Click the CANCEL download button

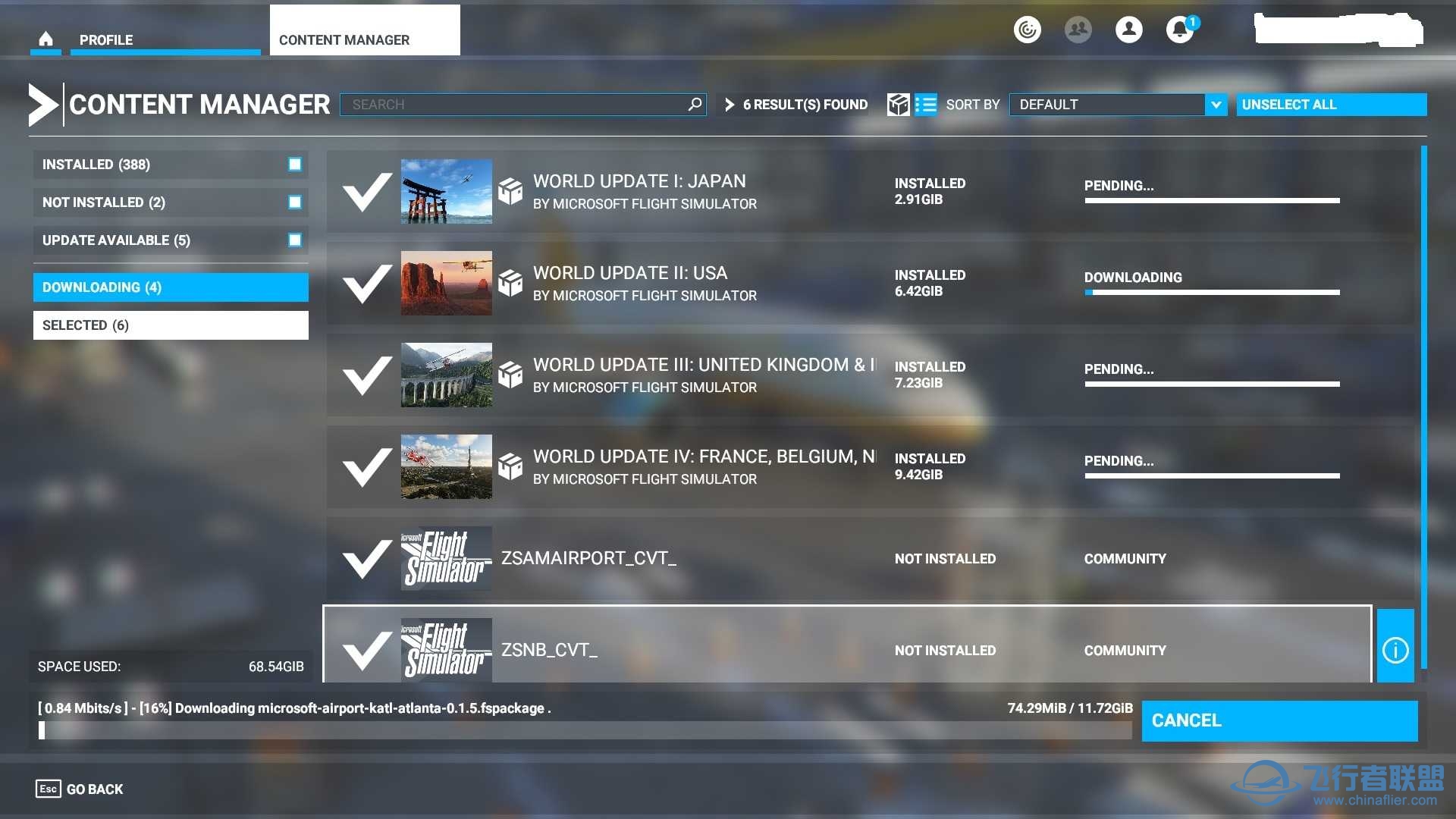tap(1285, 718)
